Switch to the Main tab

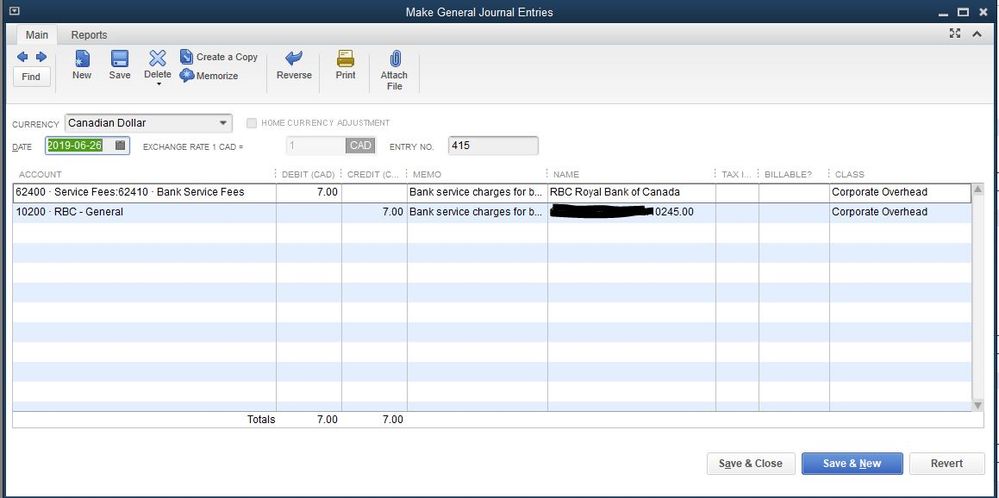click(37, 35)
